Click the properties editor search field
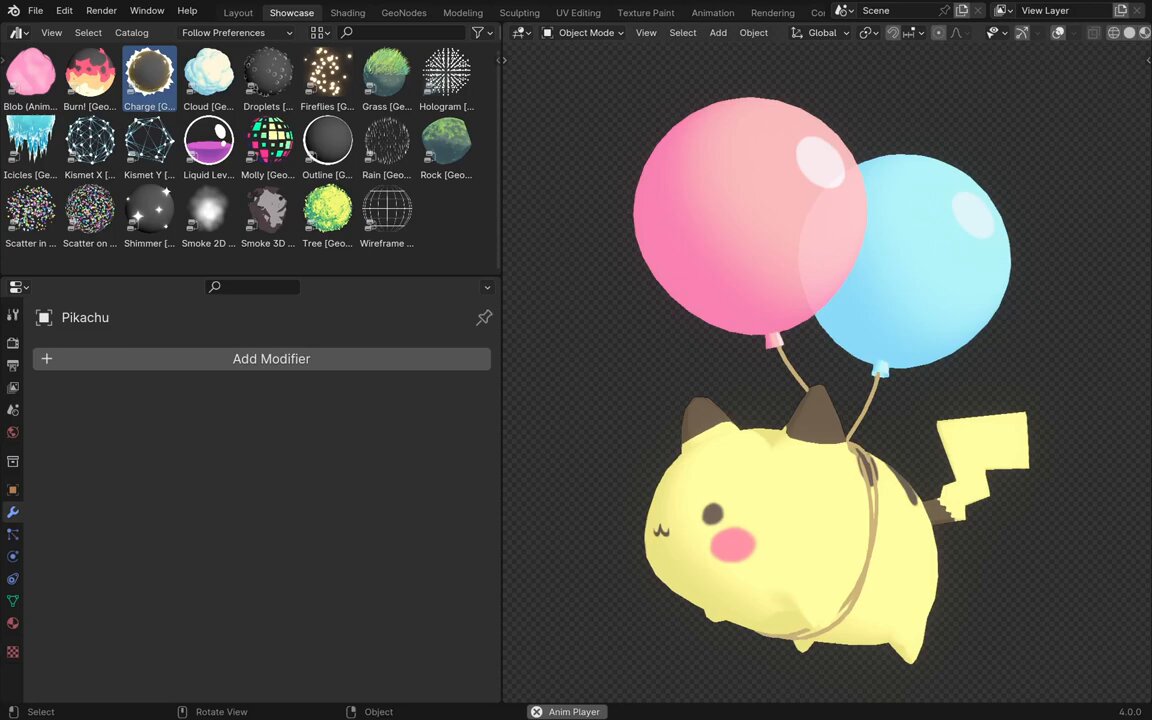The image size is (1152, 720). [x=253, y=287]
